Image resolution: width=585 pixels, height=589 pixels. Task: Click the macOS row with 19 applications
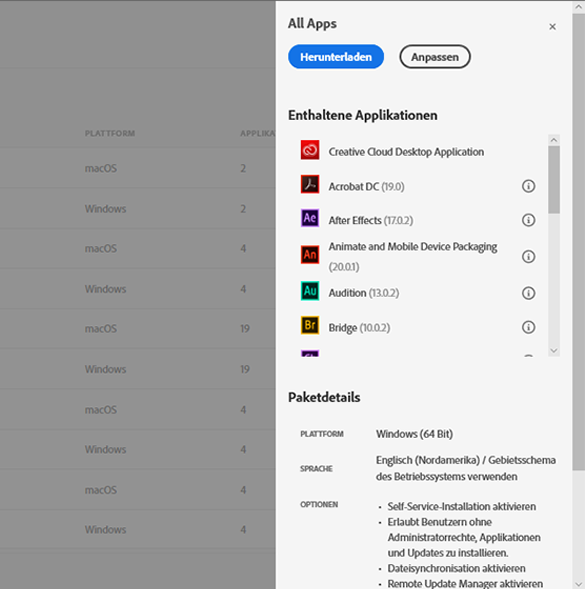click(x=138, y=328)
